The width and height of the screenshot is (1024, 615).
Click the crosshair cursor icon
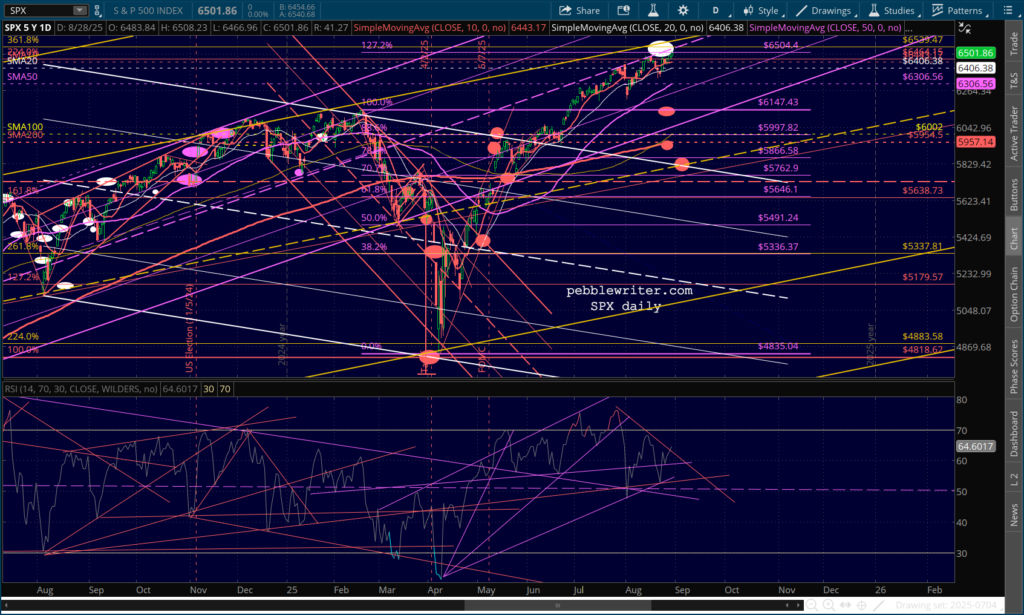[861, 605]
